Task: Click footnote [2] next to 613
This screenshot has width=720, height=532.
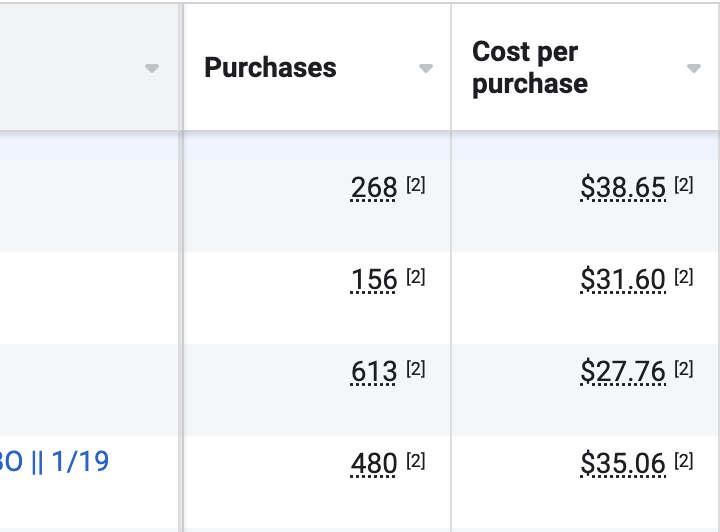Action: point(416,369)
